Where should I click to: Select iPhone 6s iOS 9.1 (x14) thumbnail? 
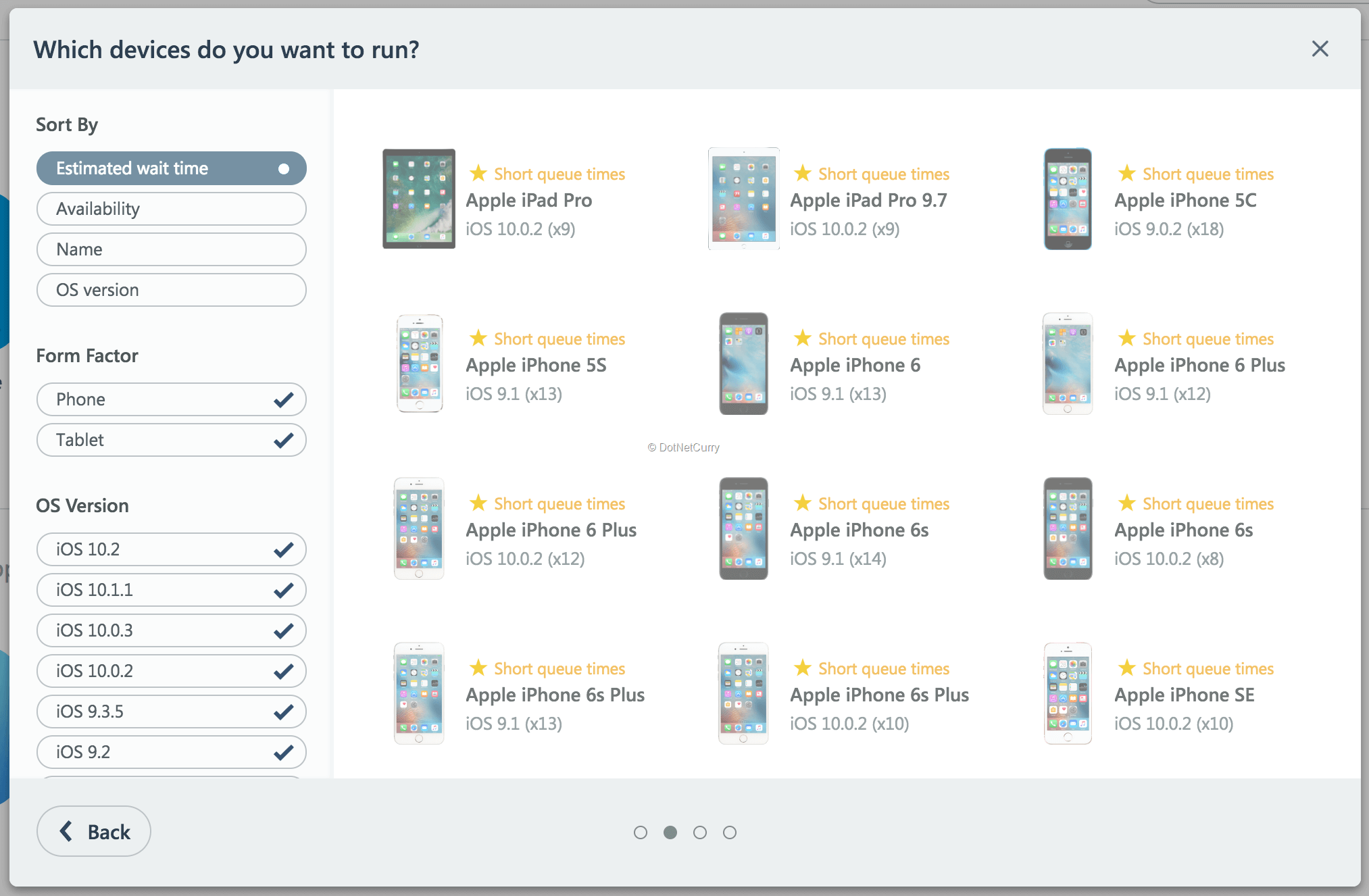(x=743, y=528)
